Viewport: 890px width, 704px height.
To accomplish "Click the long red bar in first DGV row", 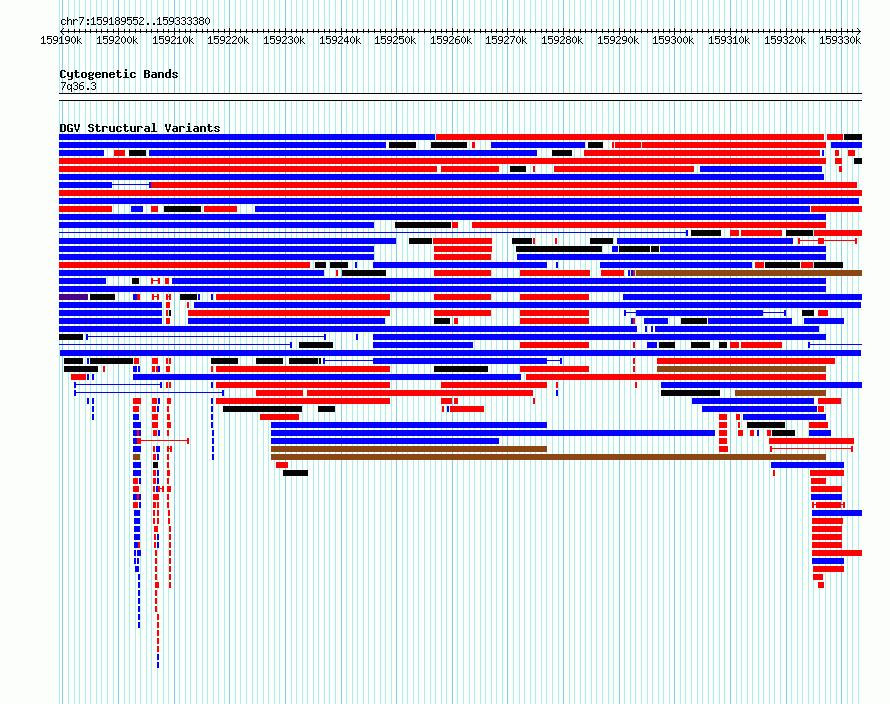I will click(x=629, y=137).
